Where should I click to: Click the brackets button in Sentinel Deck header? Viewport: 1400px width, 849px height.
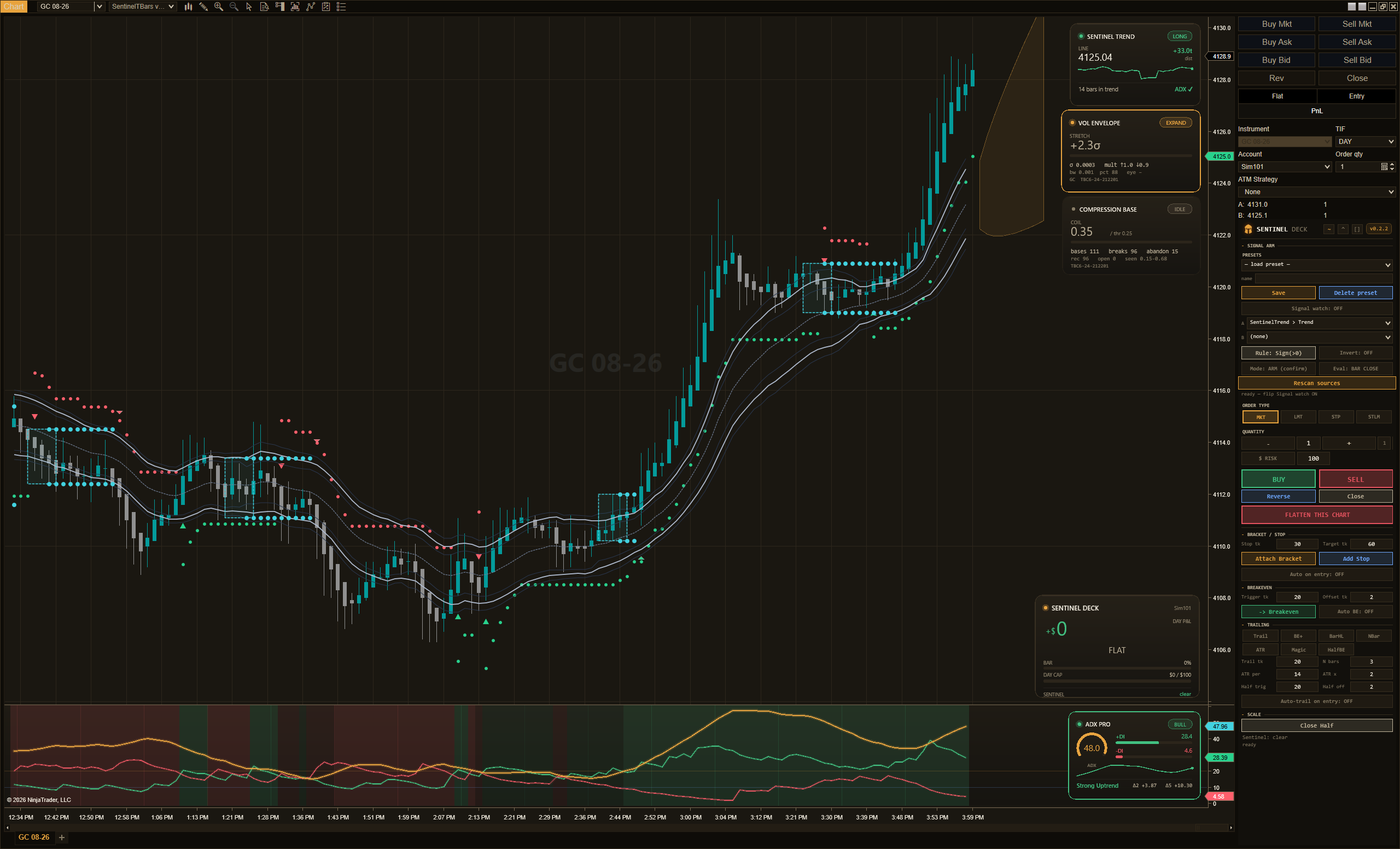(x=1357, y=229)
